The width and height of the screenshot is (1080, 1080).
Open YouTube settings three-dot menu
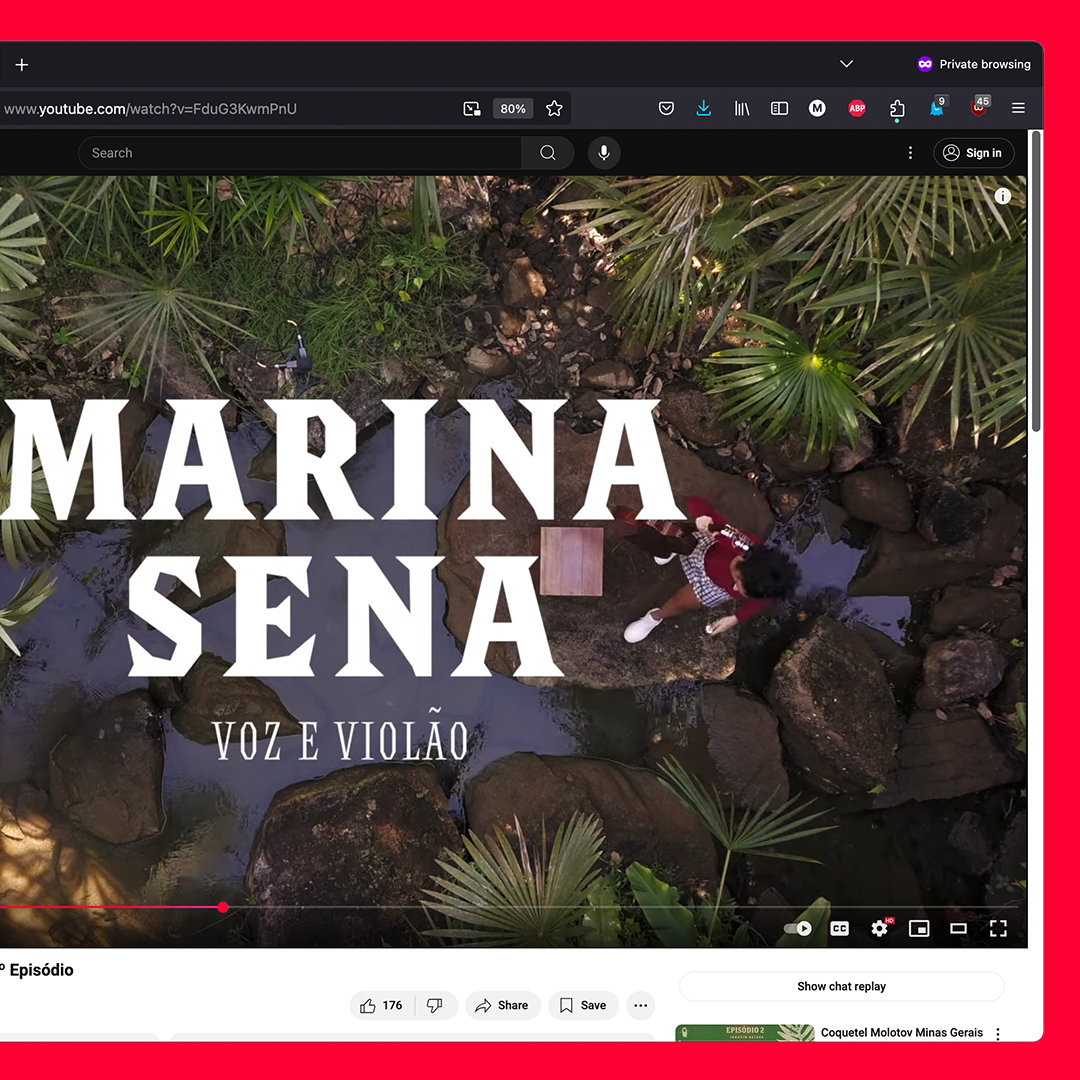point(910,153)
